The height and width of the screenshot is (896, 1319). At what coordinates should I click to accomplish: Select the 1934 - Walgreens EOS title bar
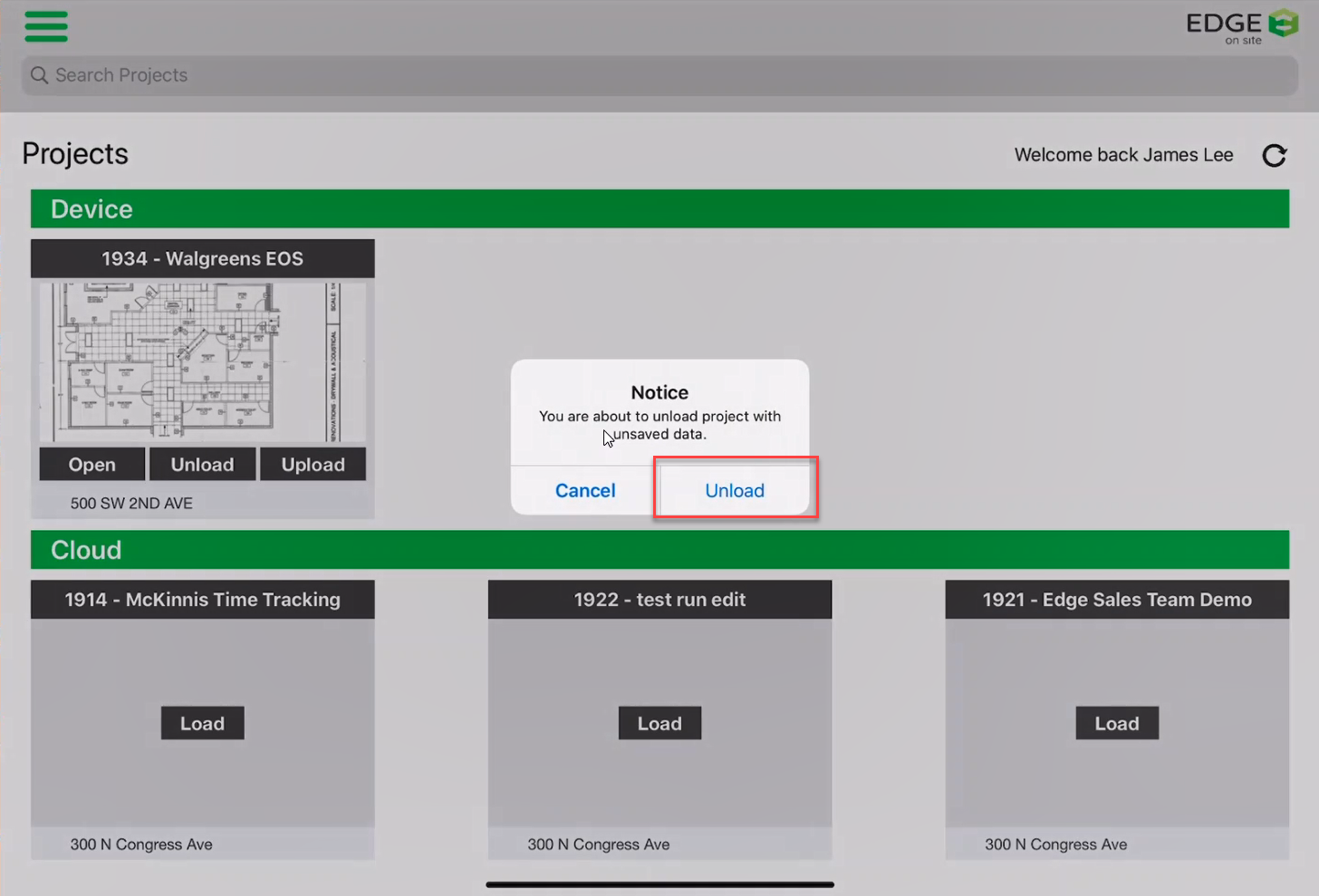pyautogui.click(x=202, y=259)
